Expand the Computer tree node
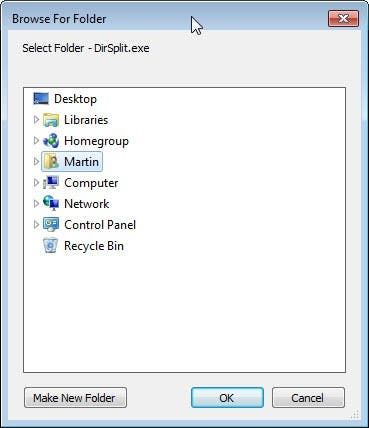Screen dimensions: 369x428 [x=36, y=183]
